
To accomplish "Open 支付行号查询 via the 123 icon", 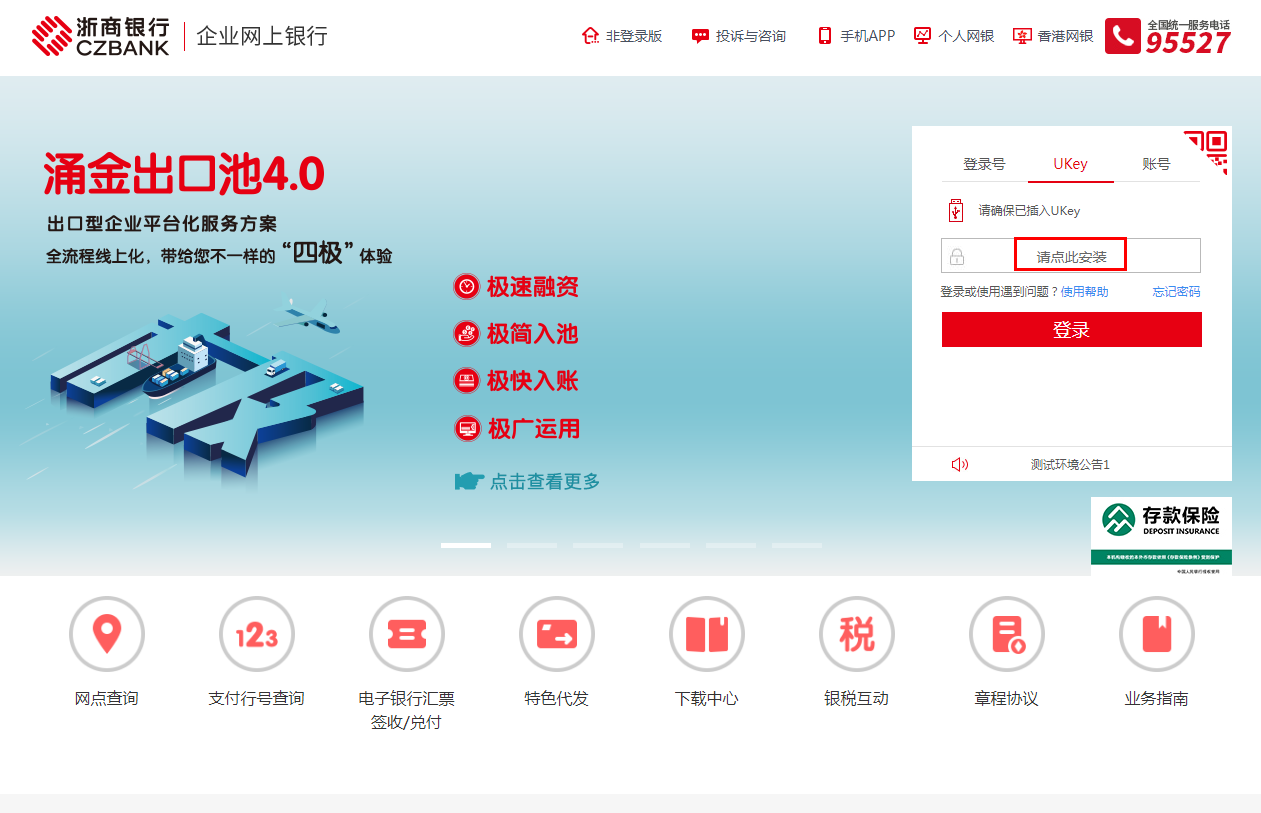I will point(257,634).
